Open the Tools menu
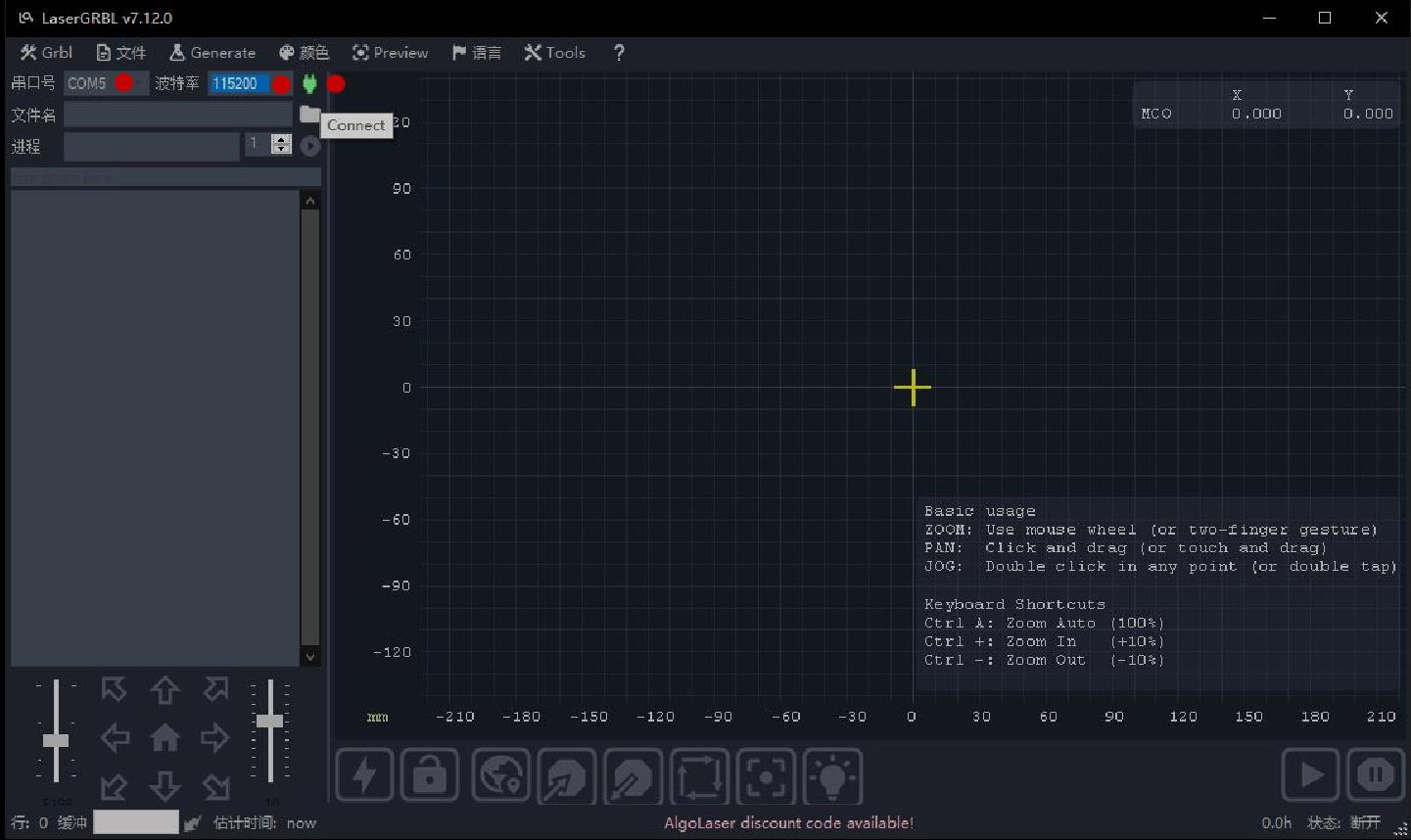1411x840 pixels. click(554, 53)
